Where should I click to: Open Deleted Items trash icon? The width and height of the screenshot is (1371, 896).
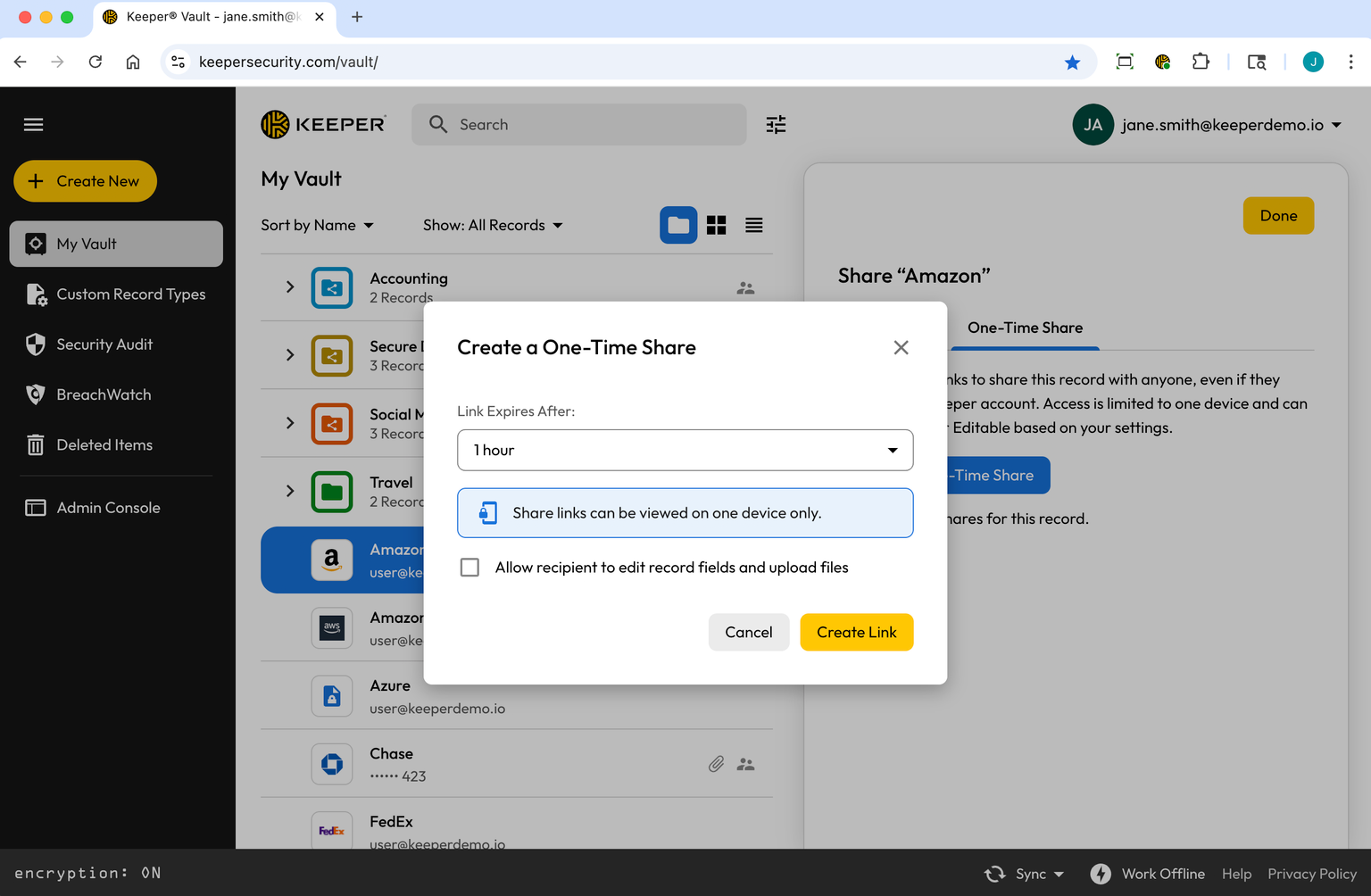[36, 444]
